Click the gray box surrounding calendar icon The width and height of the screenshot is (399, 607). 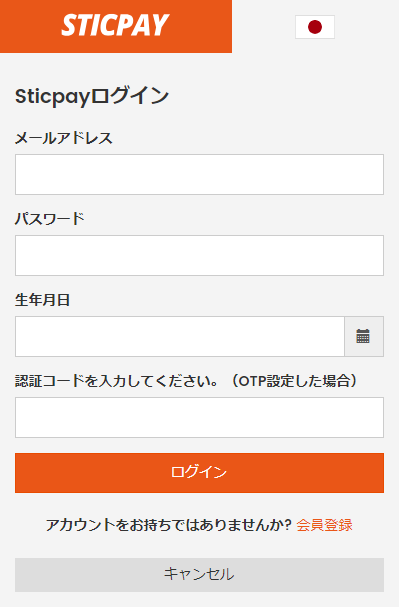pyautogui.click(x=364, y=336)
